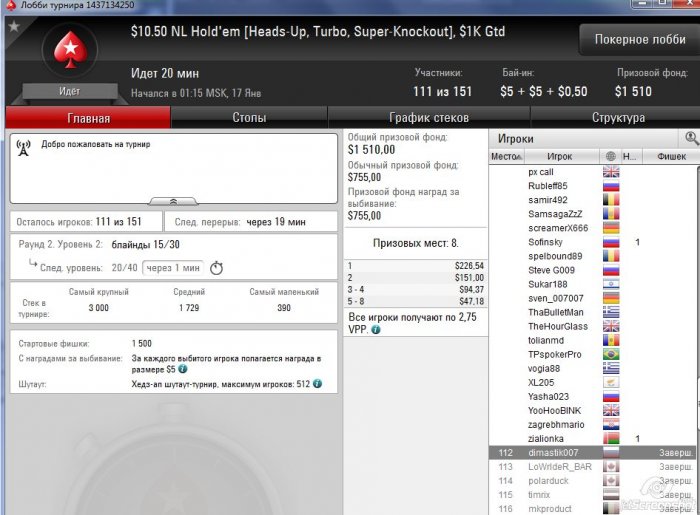Open the VPP info icon
Image resolution: width=700 pixels, height=515 pixels.
point(376,330)
